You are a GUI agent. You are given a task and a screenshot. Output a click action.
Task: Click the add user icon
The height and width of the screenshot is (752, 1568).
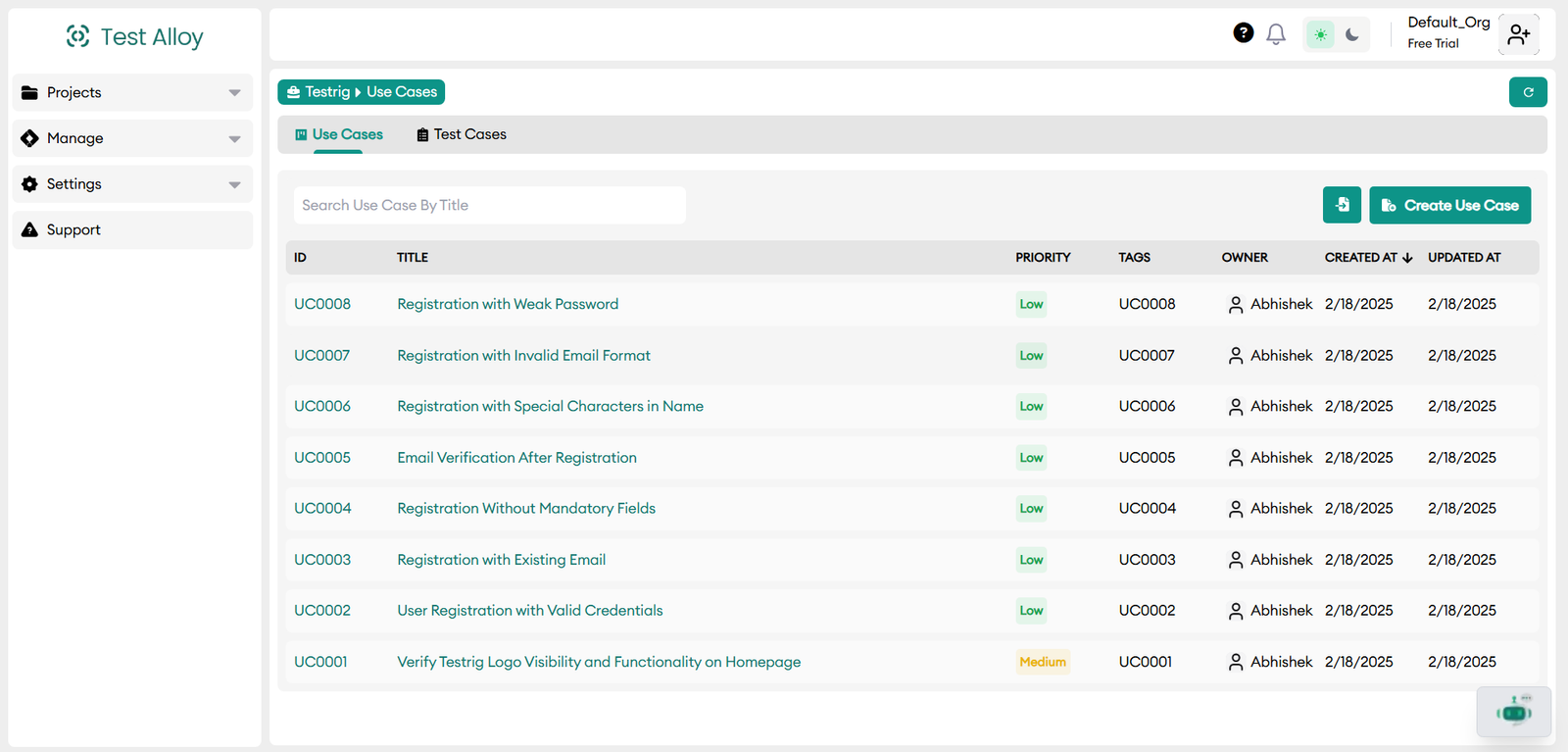pos(1519,34)
